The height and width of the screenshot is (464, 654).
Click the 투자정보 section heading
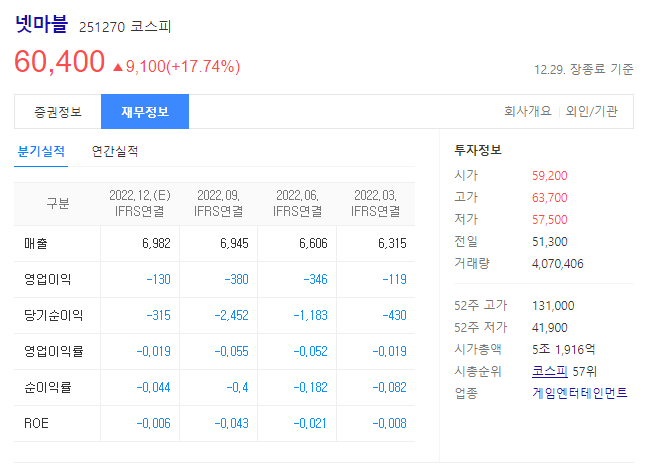pyautogui.click(x=478, y=150)
